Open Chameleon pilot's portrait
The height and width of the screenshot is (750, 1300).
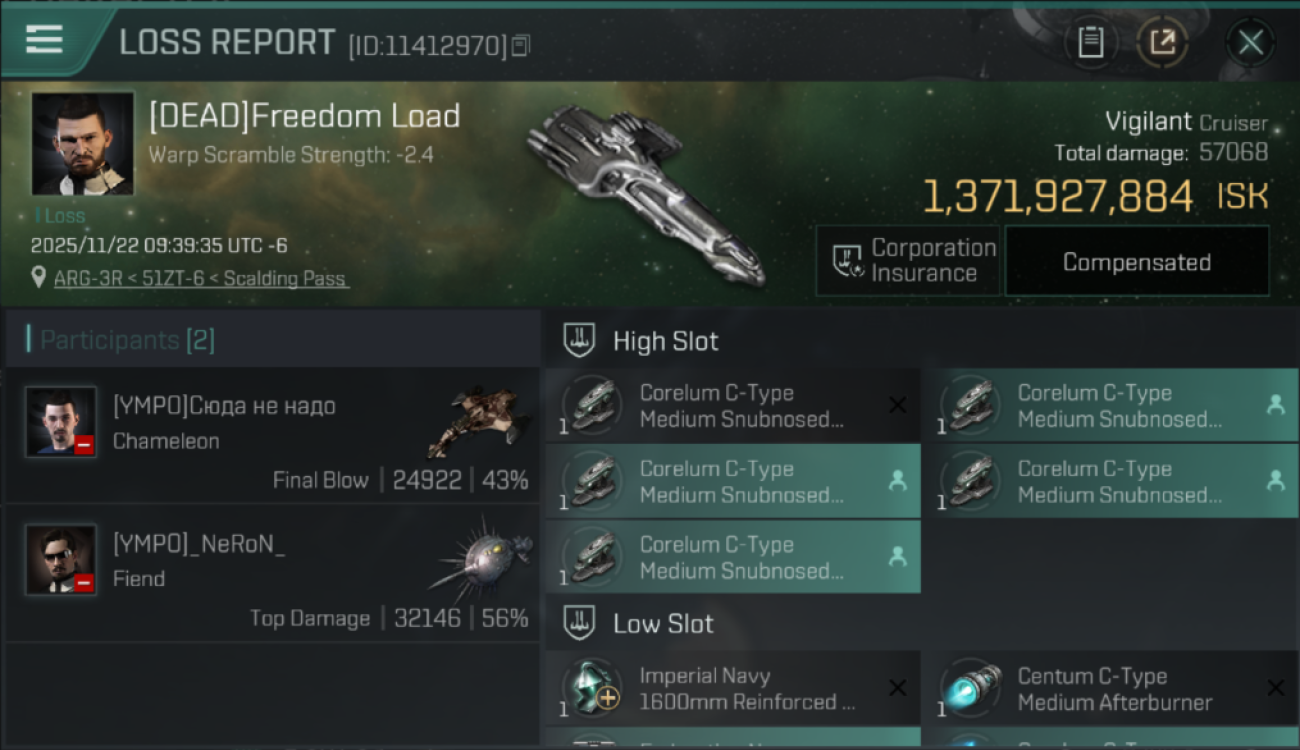click(x=61, y=421)
